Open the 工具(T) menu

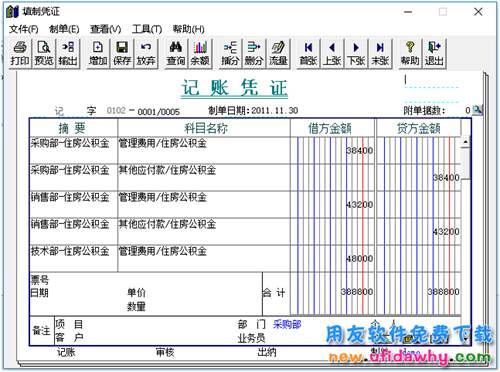click(x=147, y=29)
